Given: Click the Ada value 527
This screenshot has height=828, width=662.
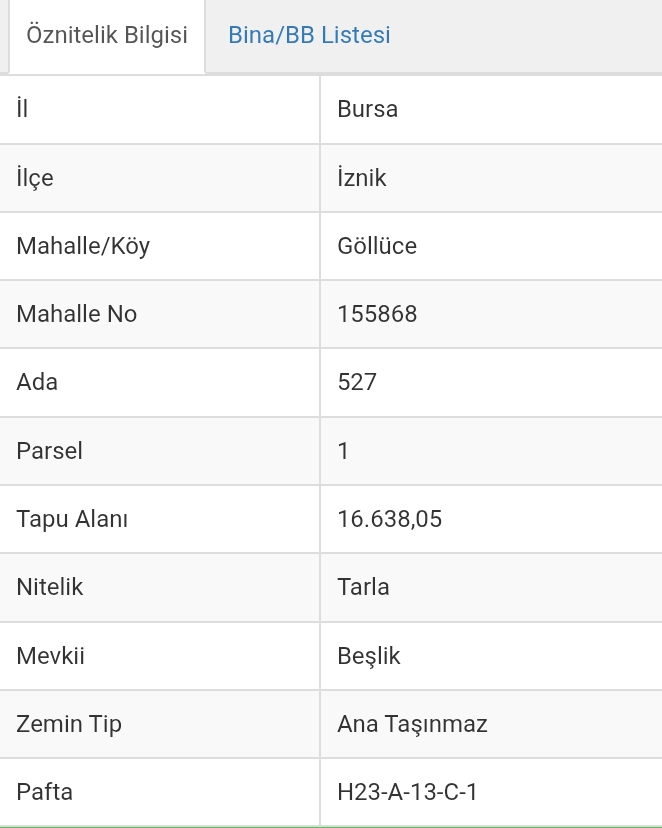Looking at the screenshot, I should tap(357, 382).
